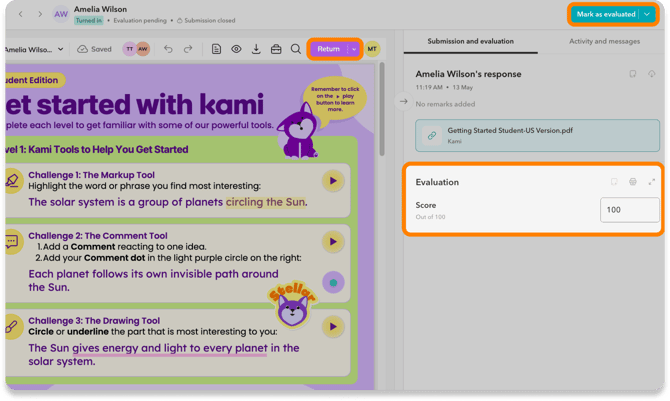Toggle the eye visibility icon
670x401 pixels.
(236, 49)
